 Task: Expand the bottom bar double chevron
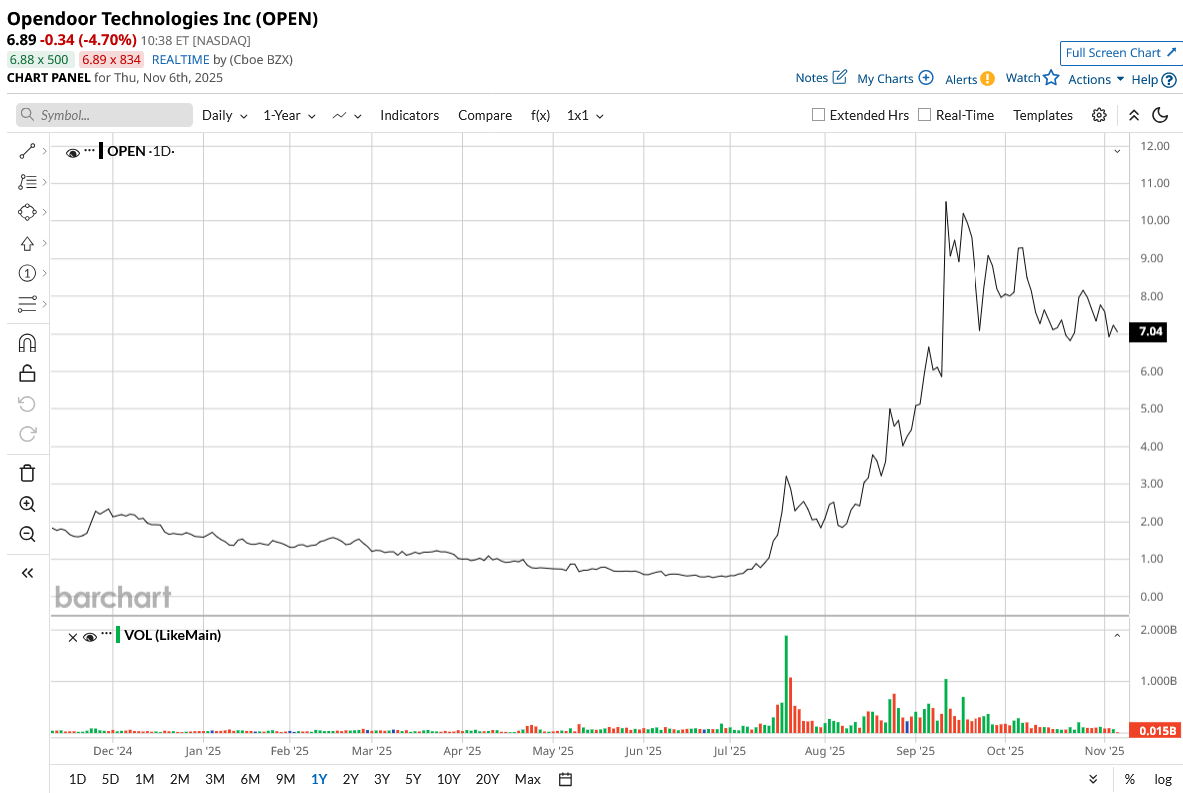[1093, 779]
